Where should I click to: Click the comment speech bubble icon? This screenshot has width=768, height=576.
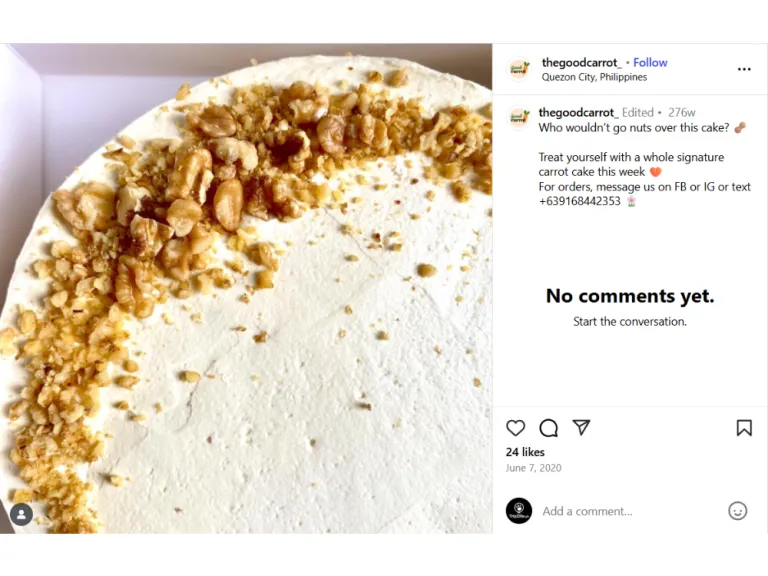coord(548,428)
